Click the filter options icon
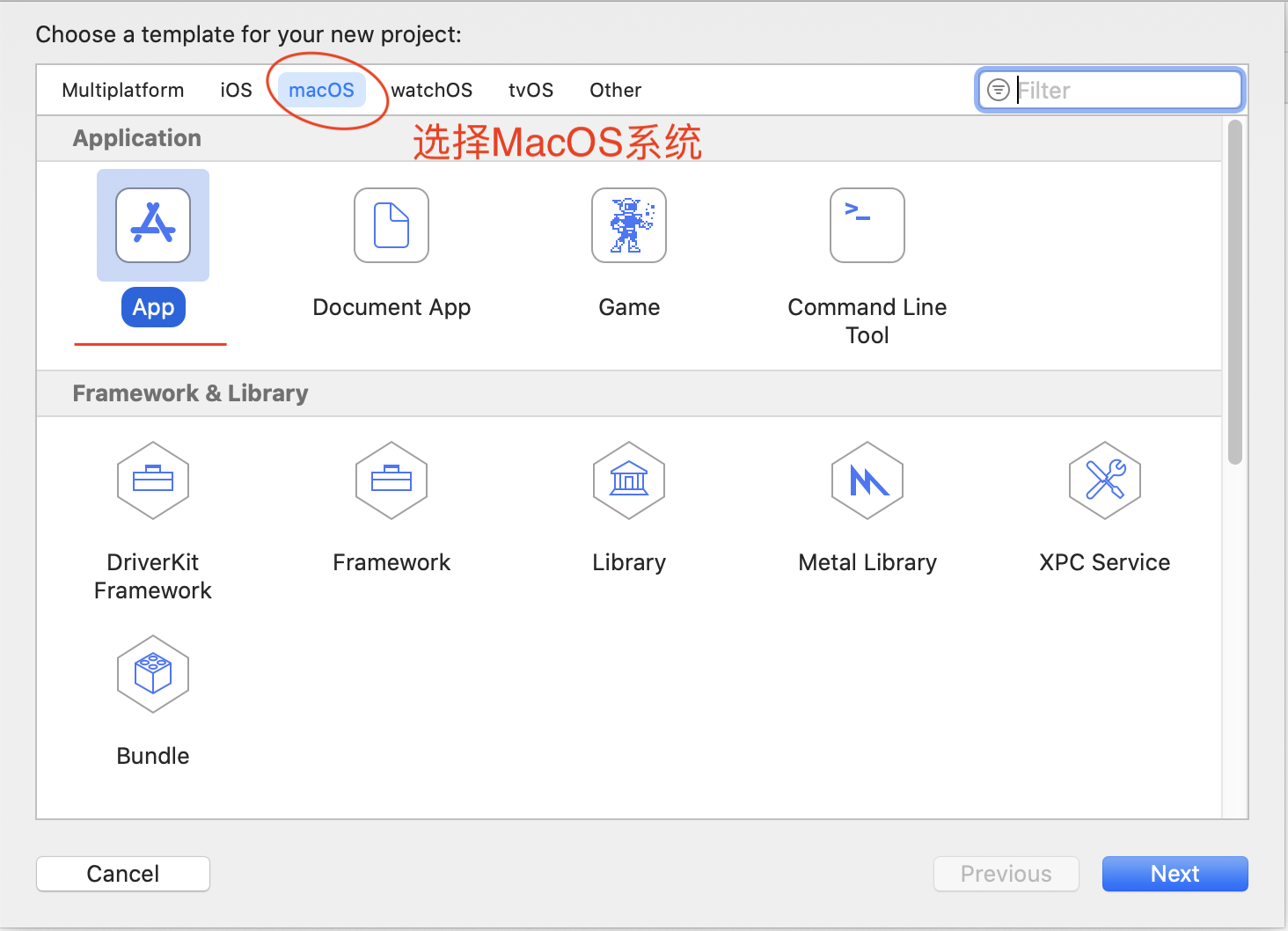The width and height of the screenshot is (1288, 931). tap(999, 90)
